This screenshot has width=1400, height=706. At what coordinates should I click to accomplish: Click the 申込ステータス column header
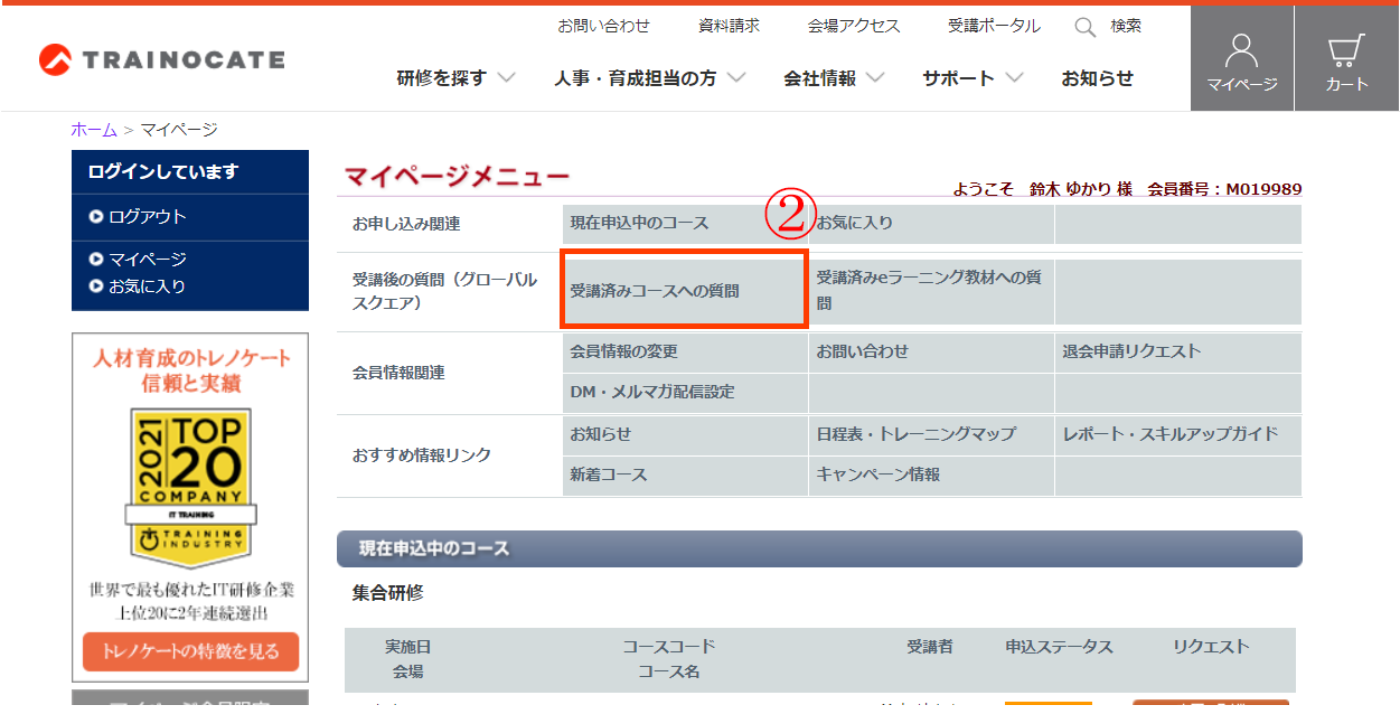tap(1059, 647)
